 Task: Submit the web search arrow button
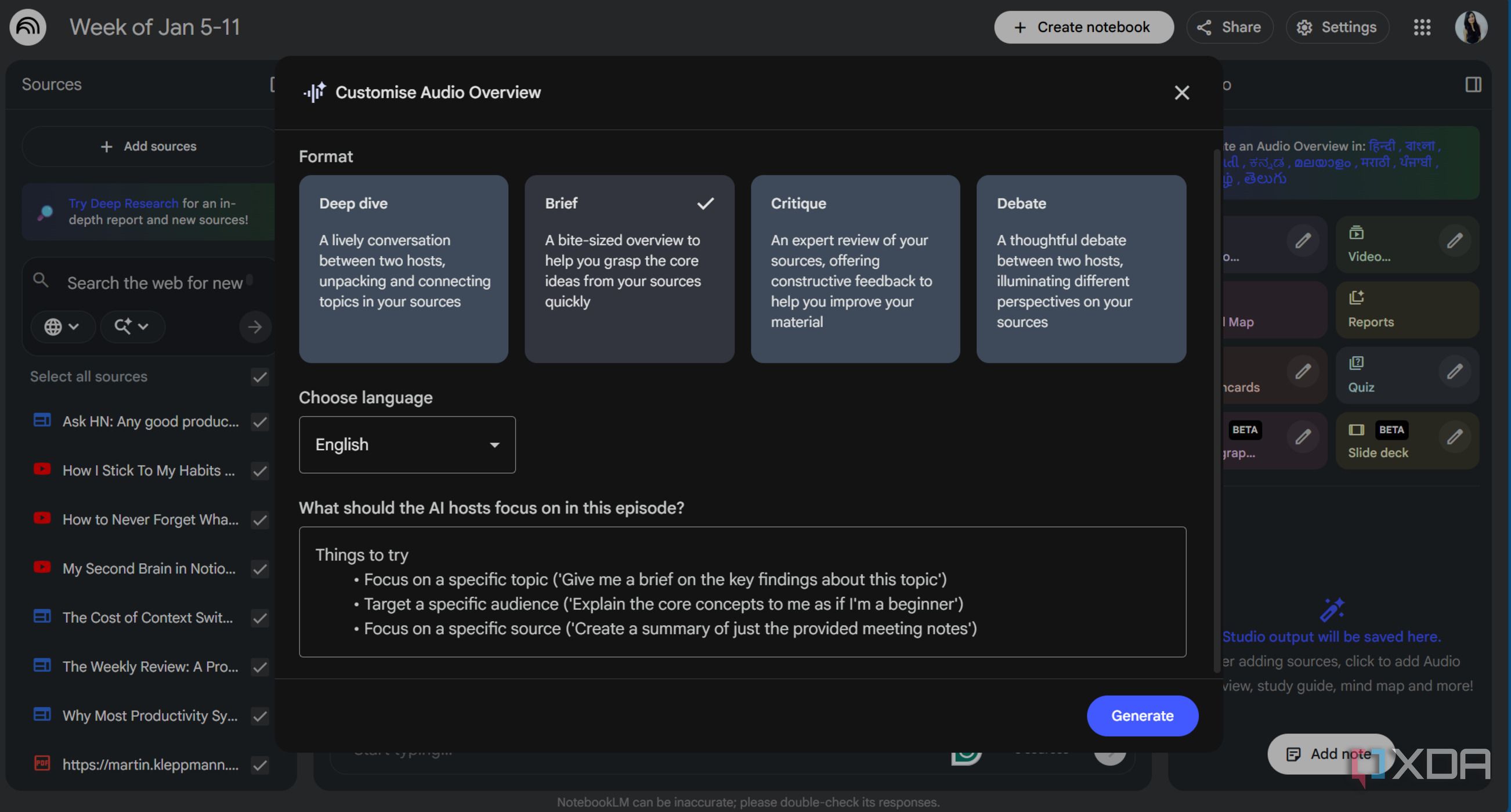tap(255, 327)
